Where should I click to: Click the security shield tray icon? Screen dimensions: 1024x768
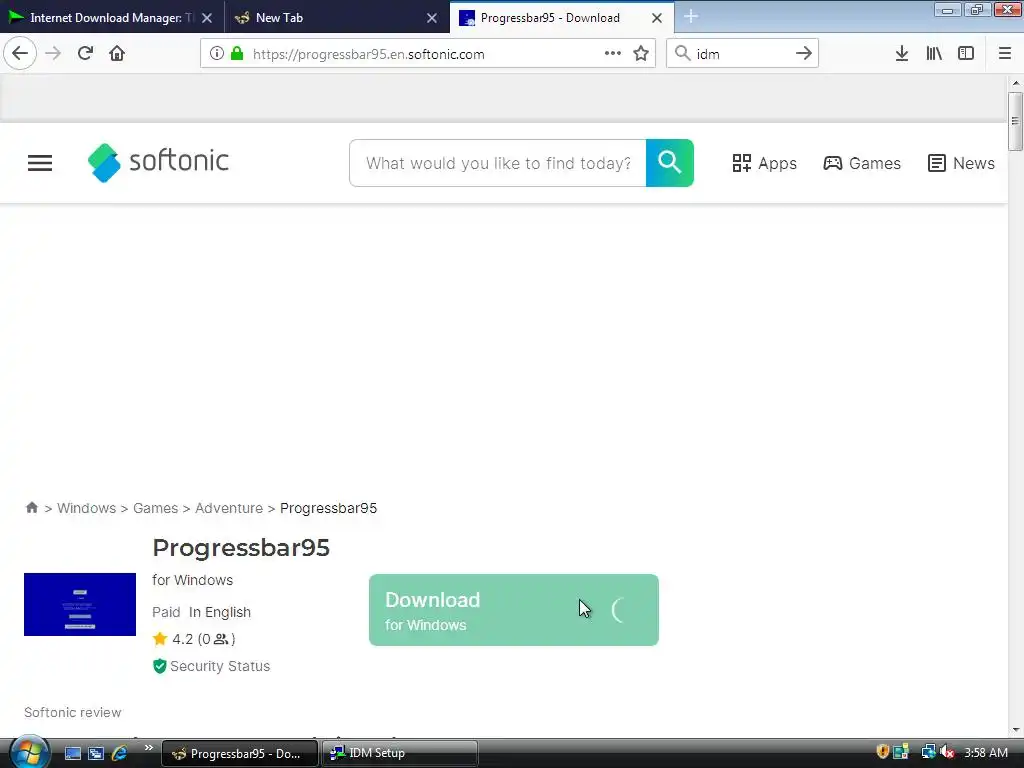(882, 752)
